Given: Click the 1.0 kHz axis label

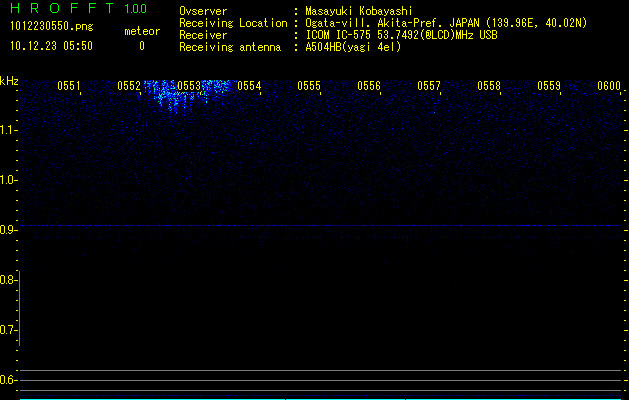Looking at the screenshot, I should 7,180.
